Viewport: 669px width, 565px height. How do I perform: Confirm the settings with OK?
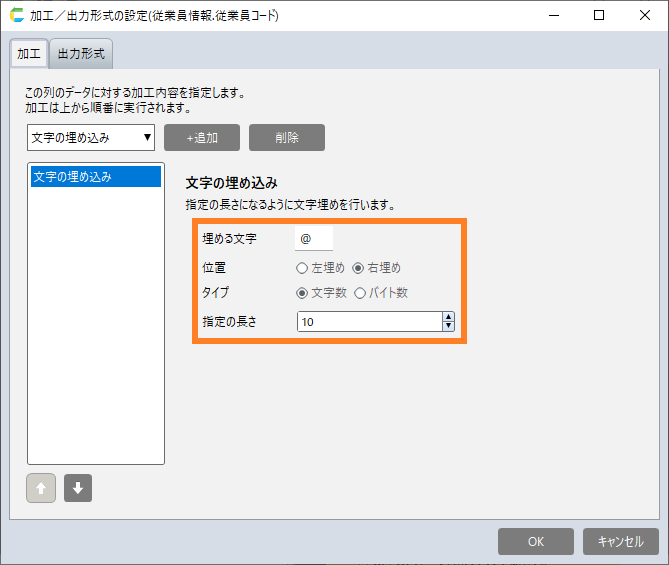pos(535,541)
